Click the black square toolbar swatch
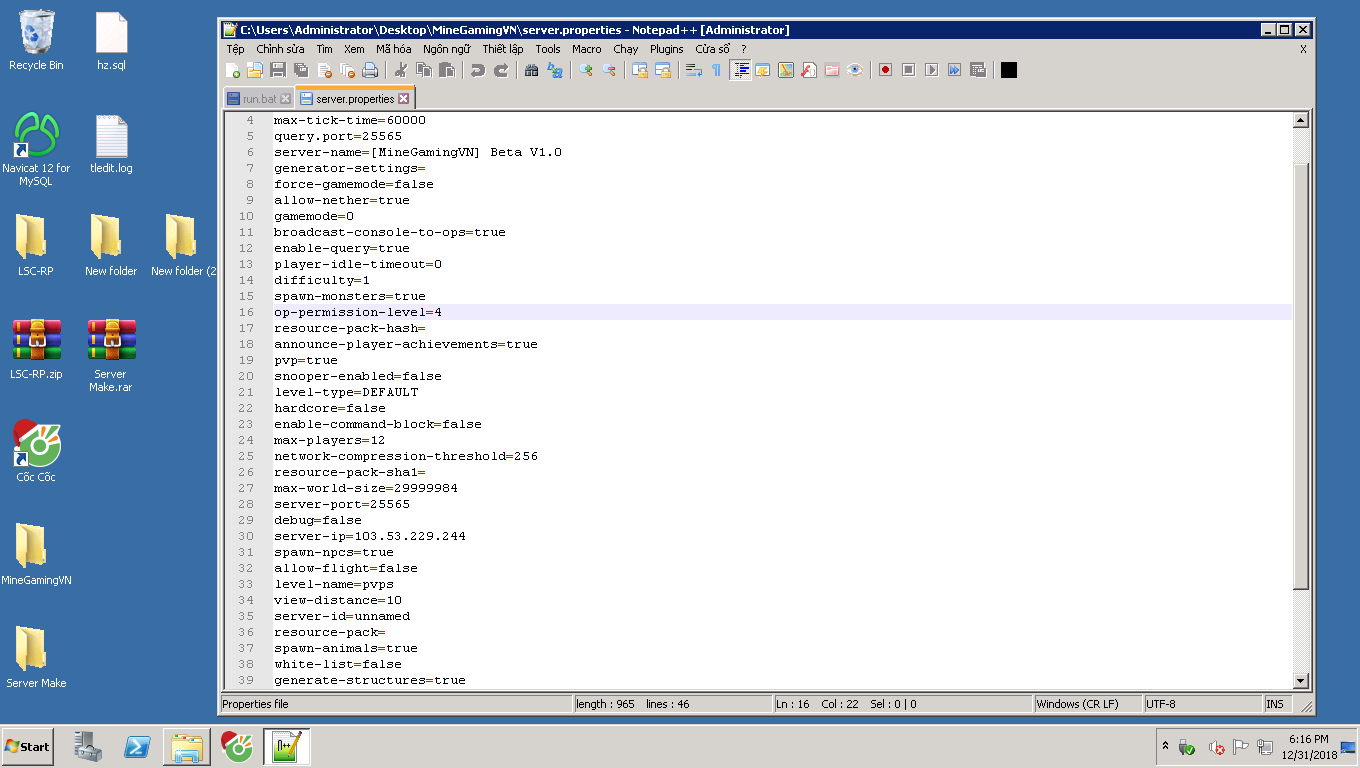 [1009, 70]
